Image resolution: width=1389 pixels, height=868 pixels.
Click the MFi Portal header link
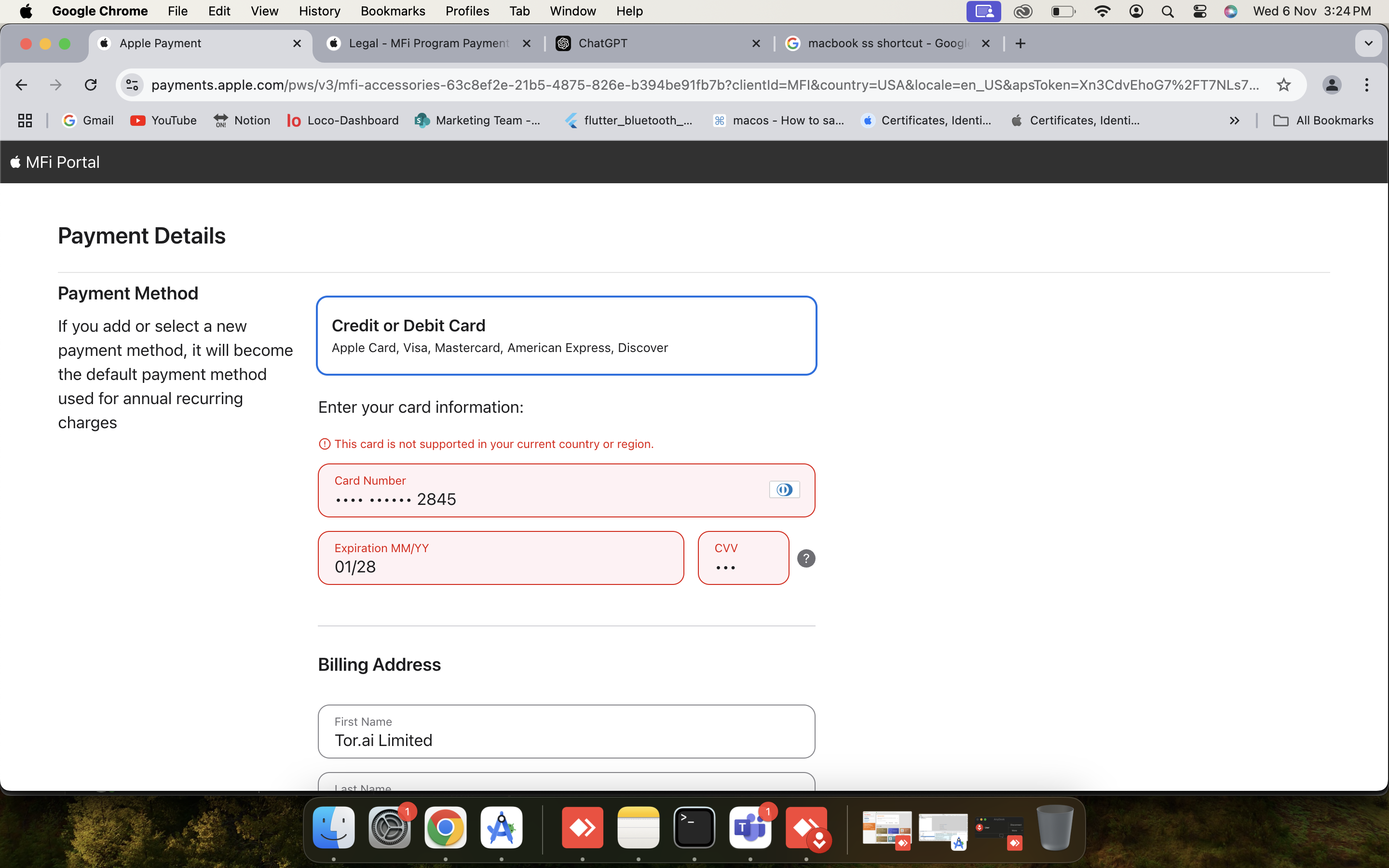(55, 163)
